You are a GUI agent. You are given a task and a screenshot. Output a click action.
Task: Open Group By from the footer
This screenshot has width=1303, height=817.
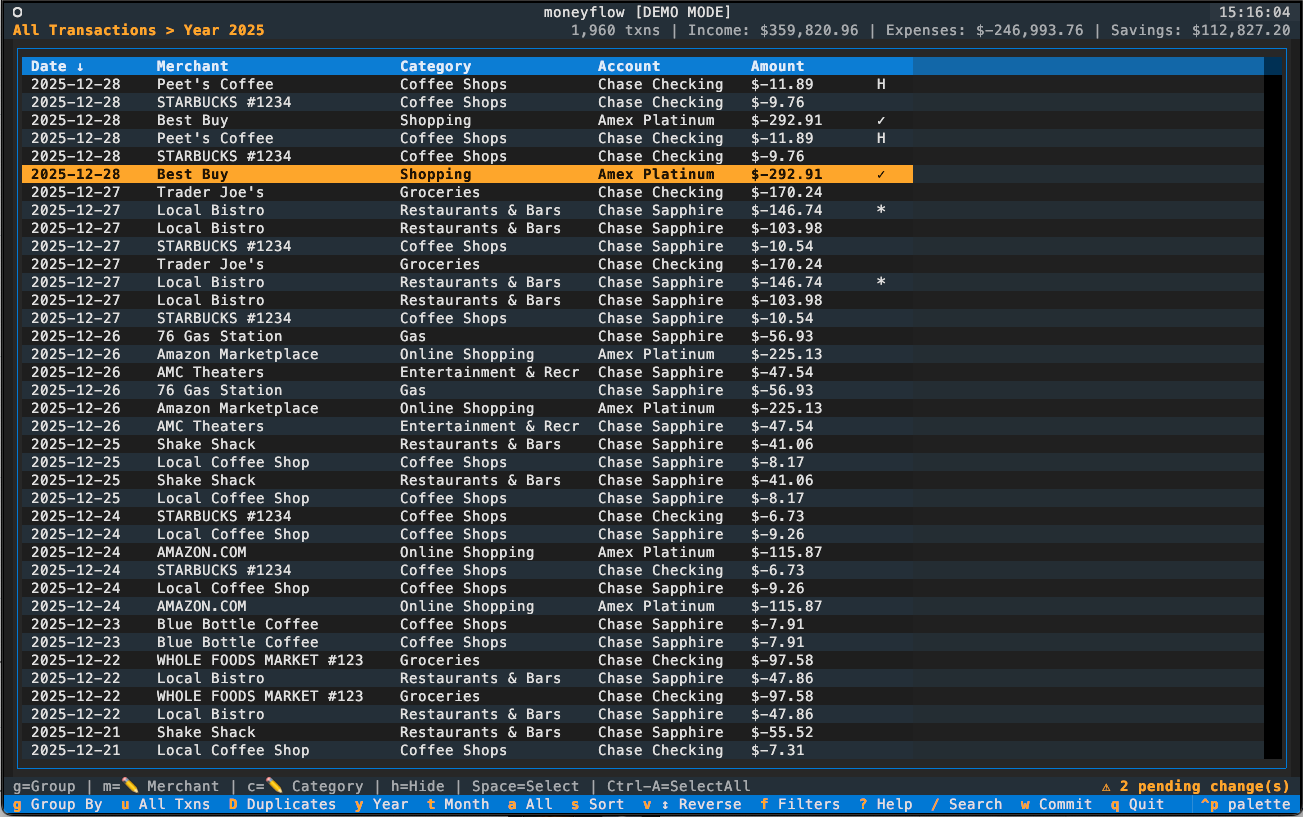pos(58,804)
